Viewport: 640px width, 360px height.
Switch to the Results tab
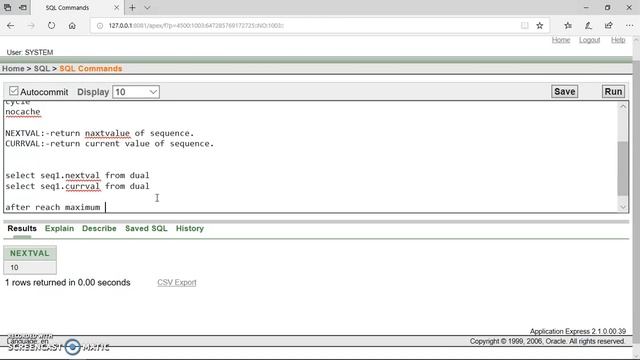coord(22,229)
